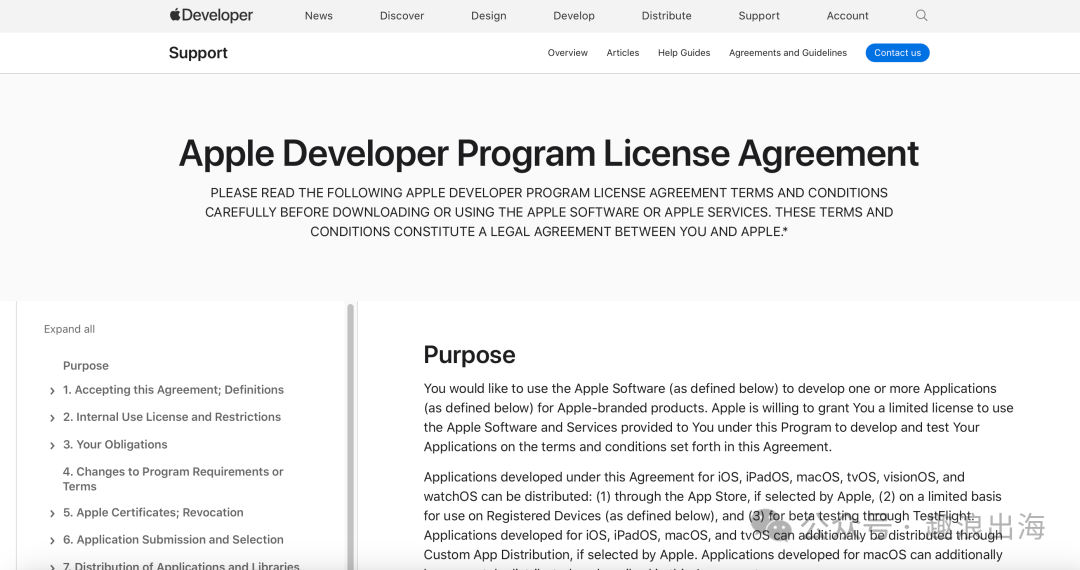
Task: Open the Develop menu item
Action: pyautogui.click(x=574, y=16)
